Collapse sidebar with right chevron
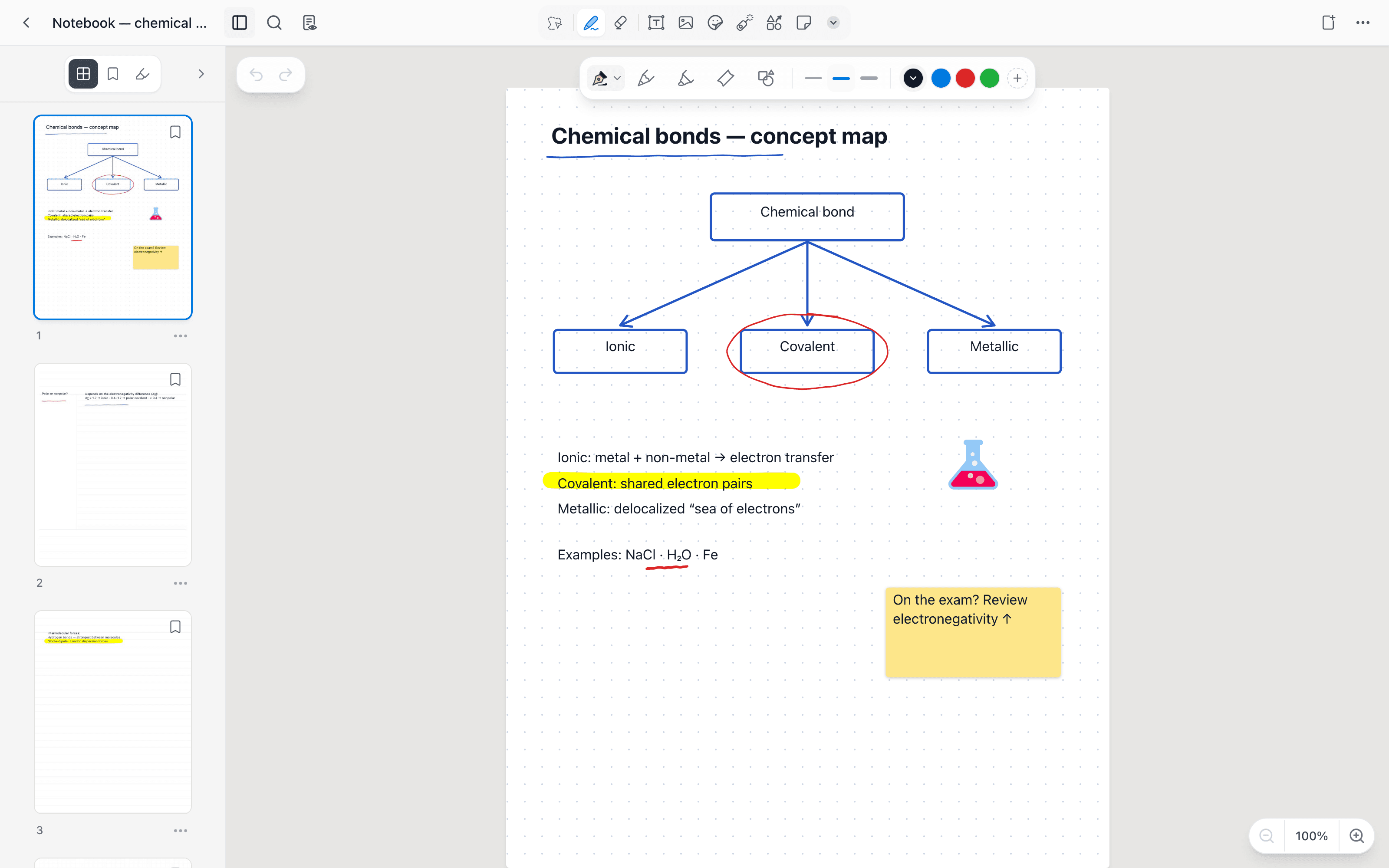 click(201, 74)
